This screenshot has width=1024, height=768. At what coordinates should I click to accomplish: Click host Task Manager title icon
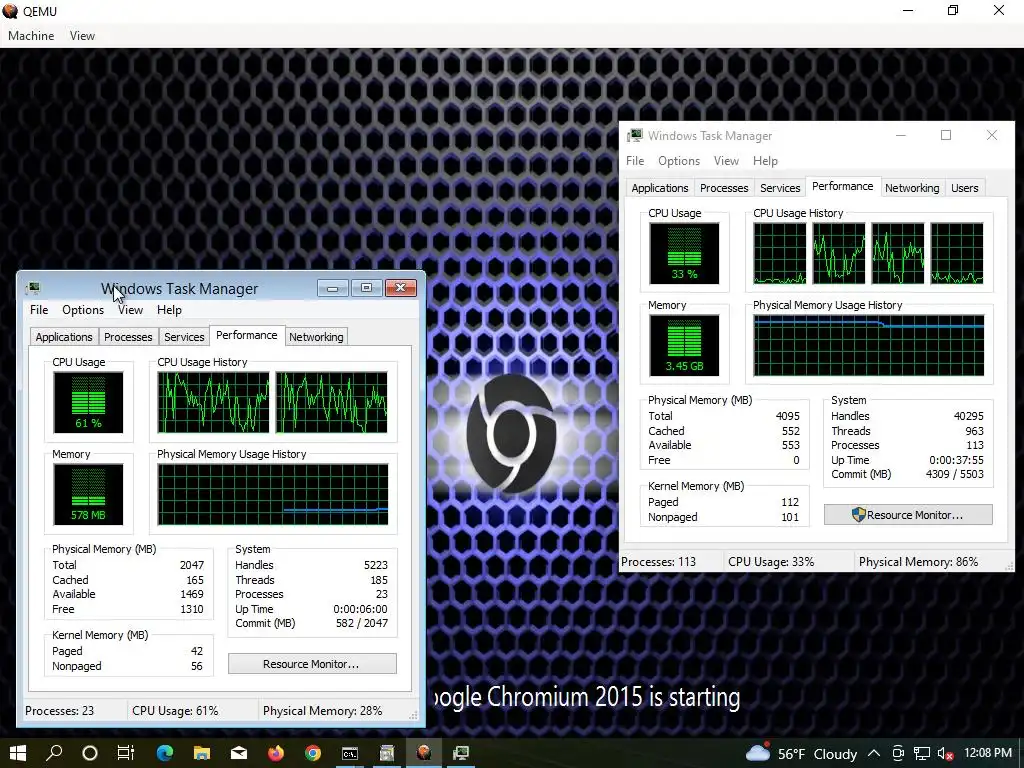click(x=635, y=136)
